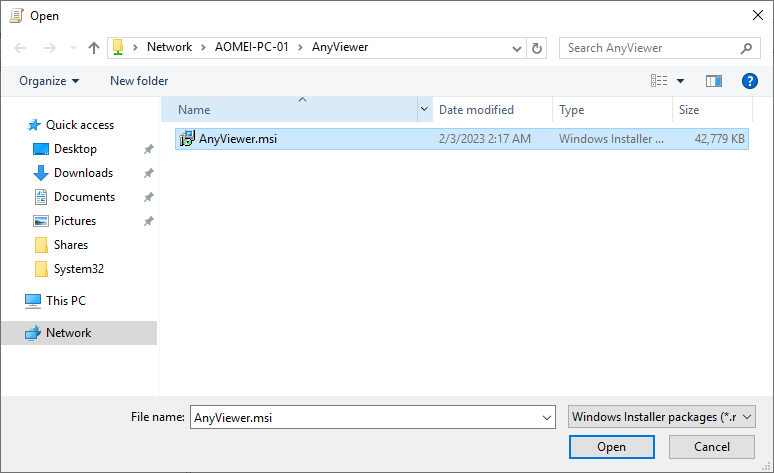
Task: Click the change view layout icon
Action: pyautogui.click(x=659, y=81)
